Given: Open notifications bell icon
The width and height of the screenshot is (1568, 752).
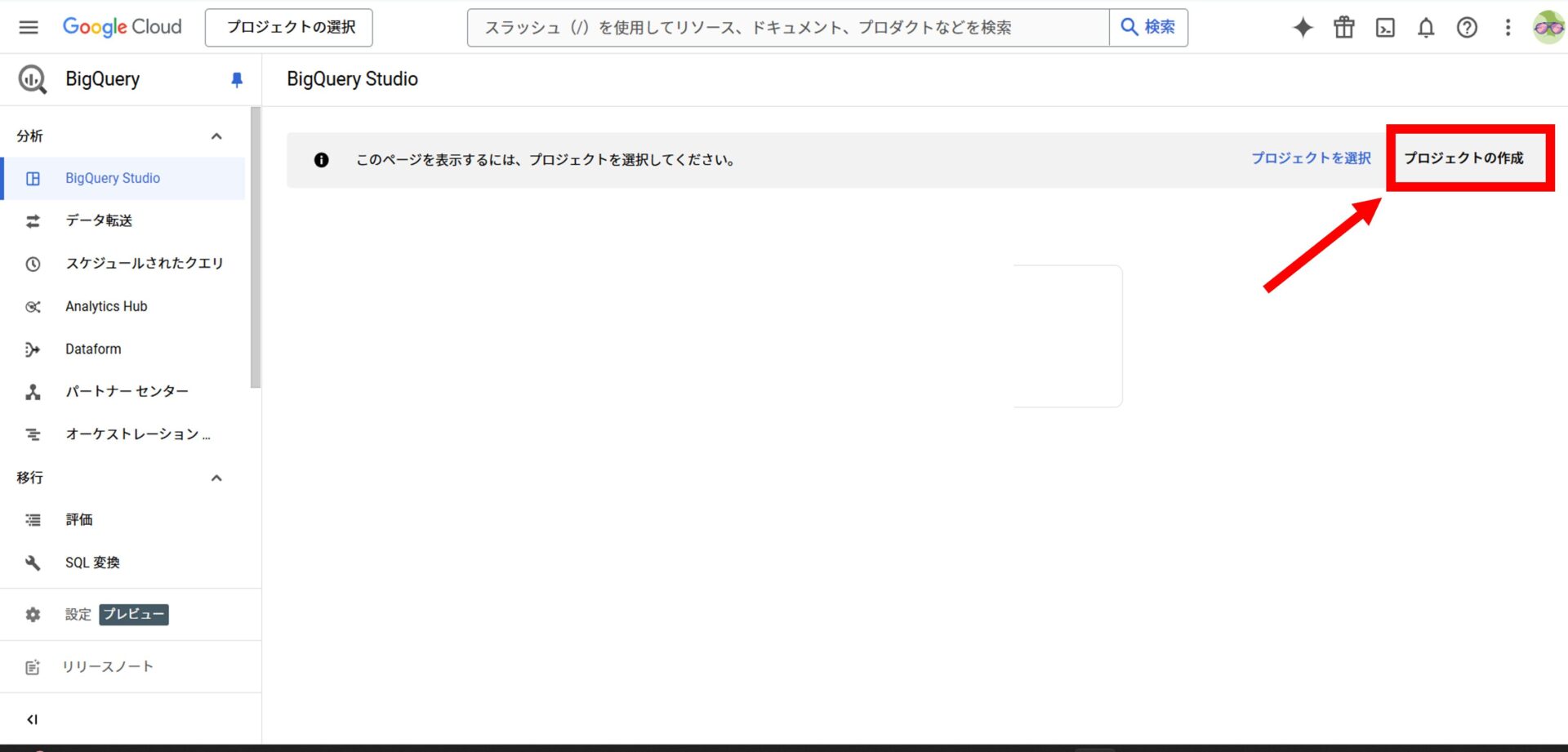Looking at the screenshot, I should pos(1426,28).
